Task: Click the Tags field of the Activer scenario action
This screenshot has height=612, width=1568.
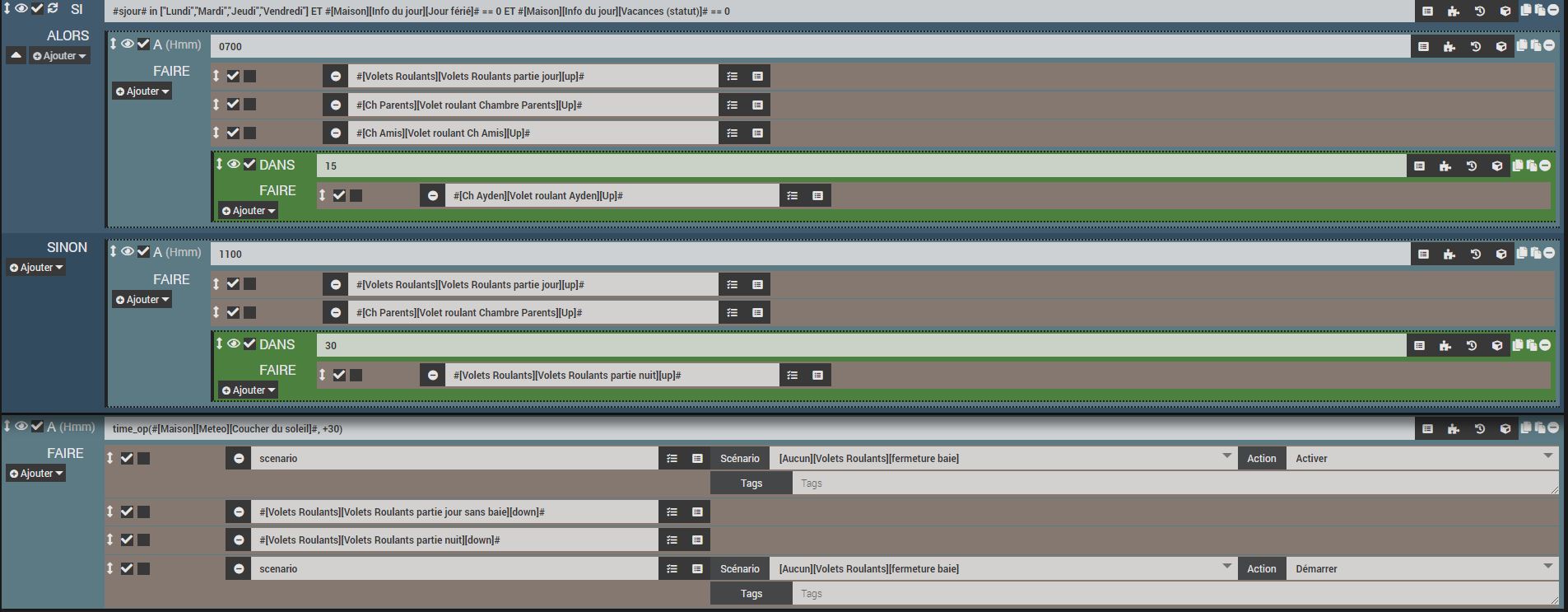Action: point(1175,484)
